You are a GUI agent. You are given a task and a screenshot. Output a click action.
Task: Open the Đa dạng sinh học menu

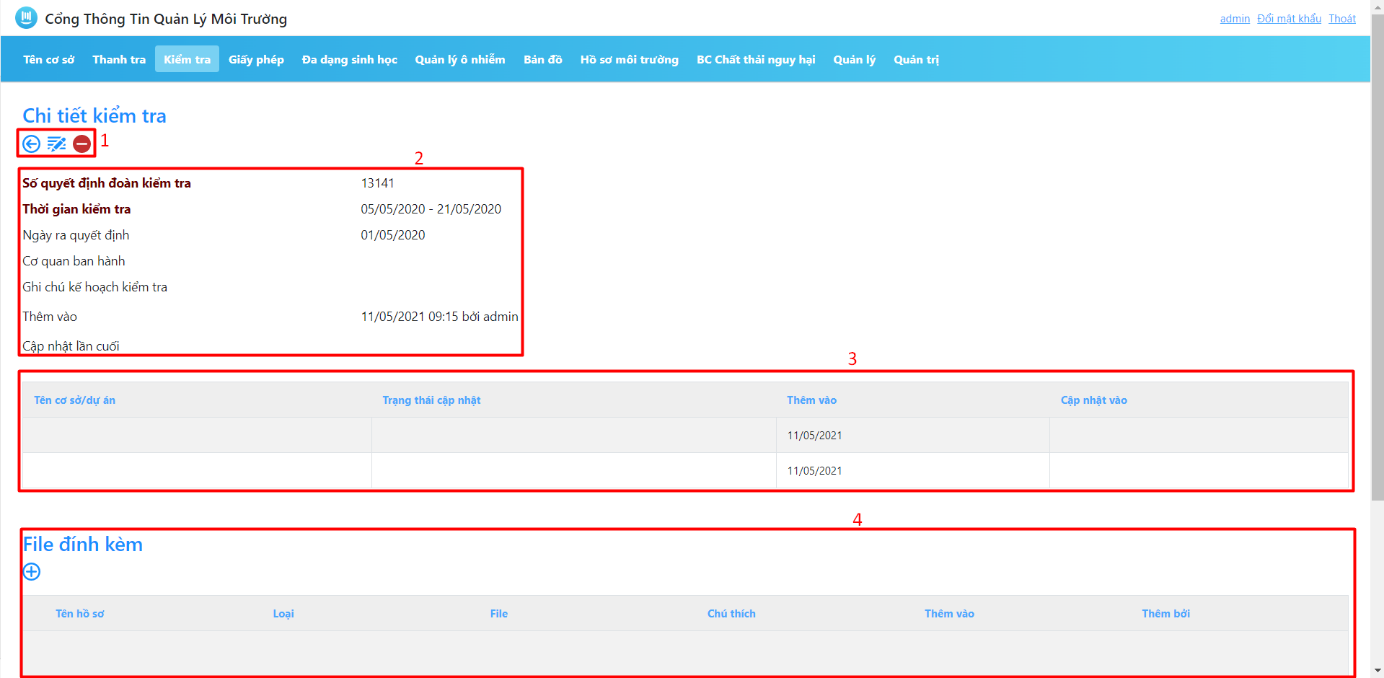[350, 60]
